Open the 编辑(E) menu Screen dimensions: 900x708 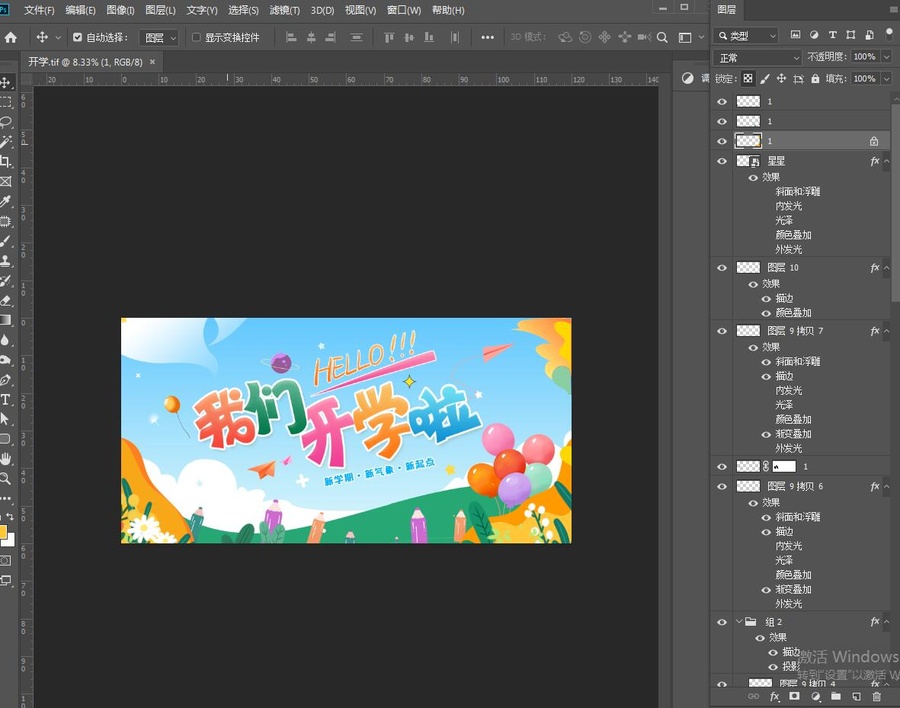[80, 10]
